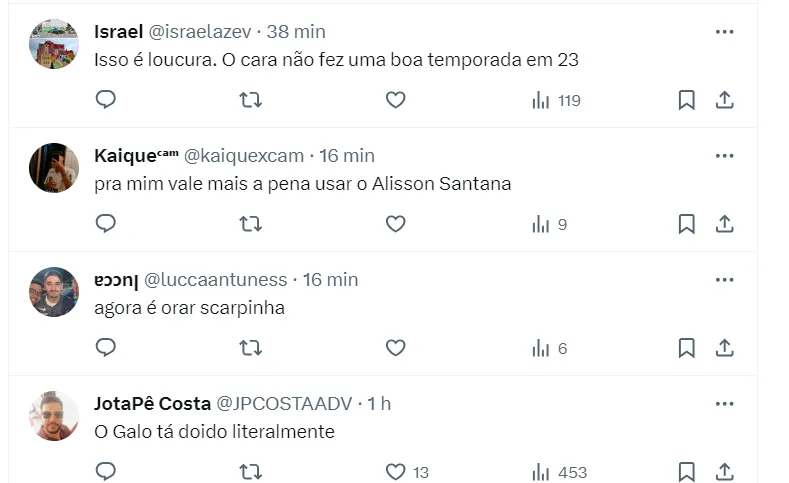Retweet Israel's post about temporada
Screen dimensions: 789x483
[250, 100]
